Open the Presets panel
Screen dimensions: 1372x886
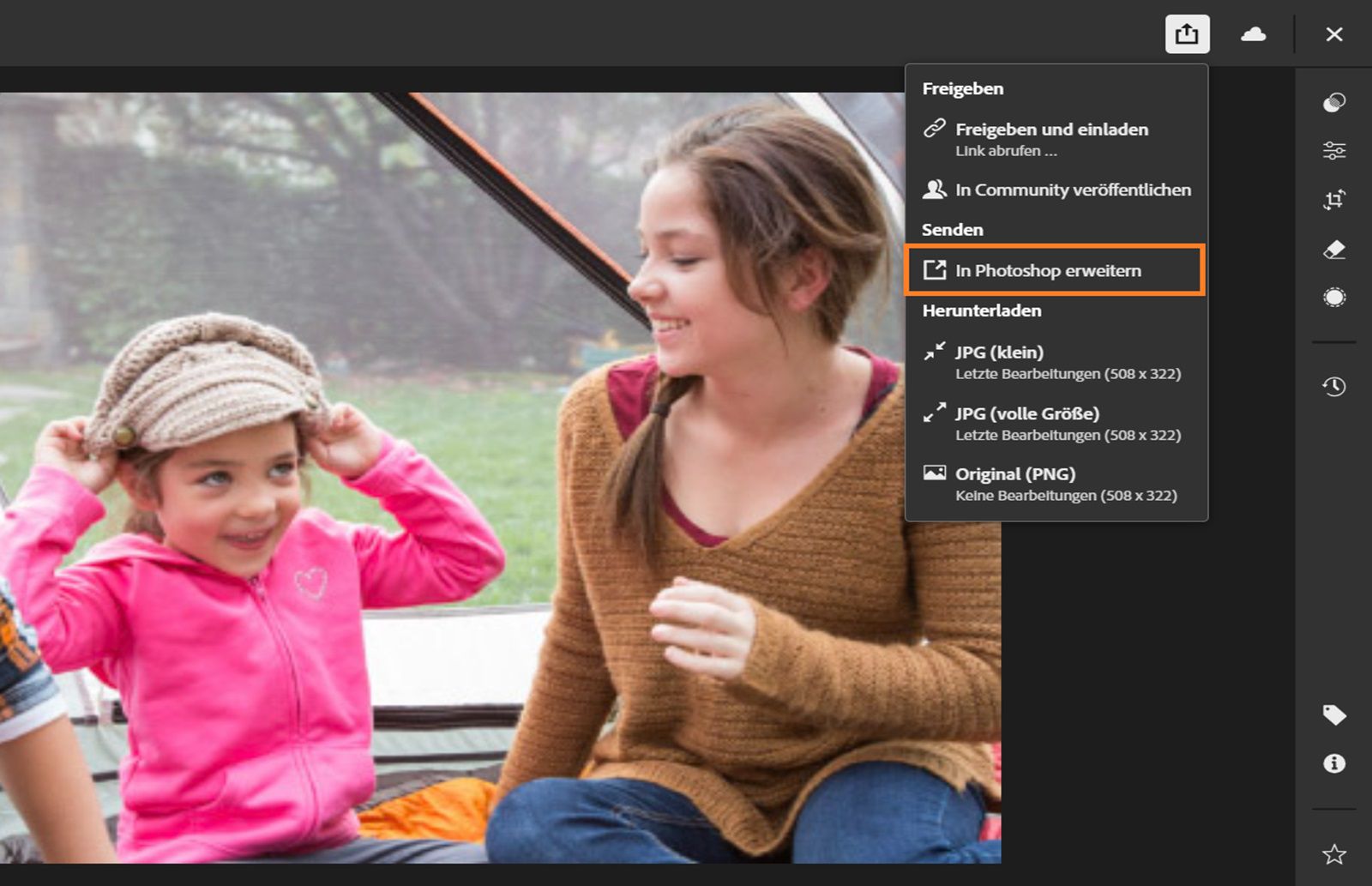[1334, 103]
